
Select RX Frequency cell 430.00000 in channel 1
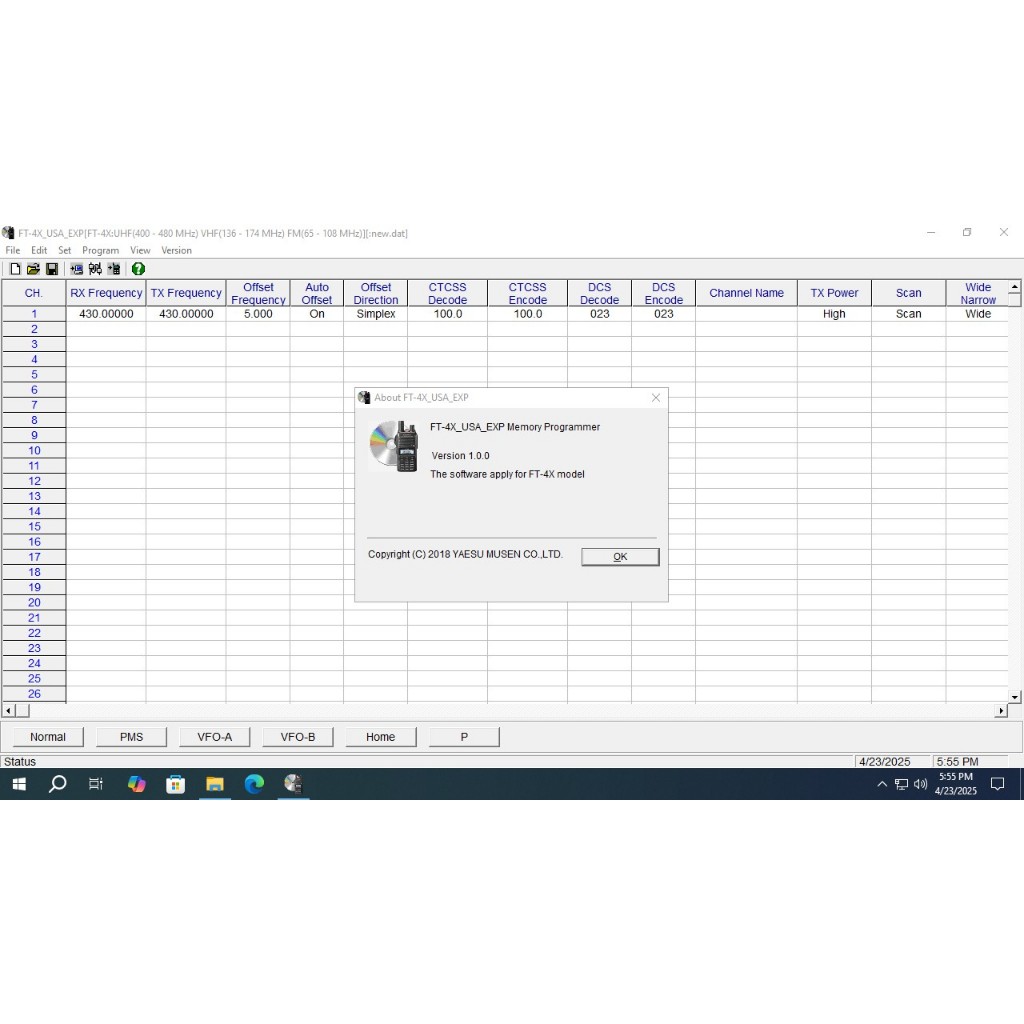coord(106,314)
